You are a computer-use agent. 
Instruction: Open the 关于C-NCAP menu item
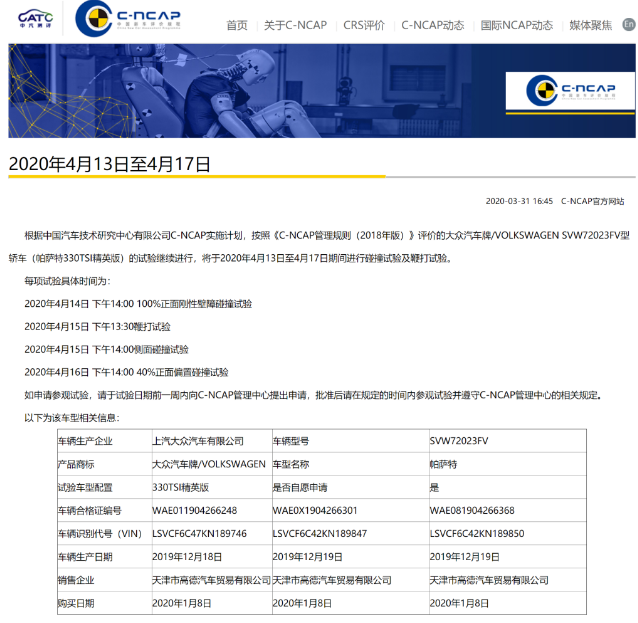[x=295, y=25]
